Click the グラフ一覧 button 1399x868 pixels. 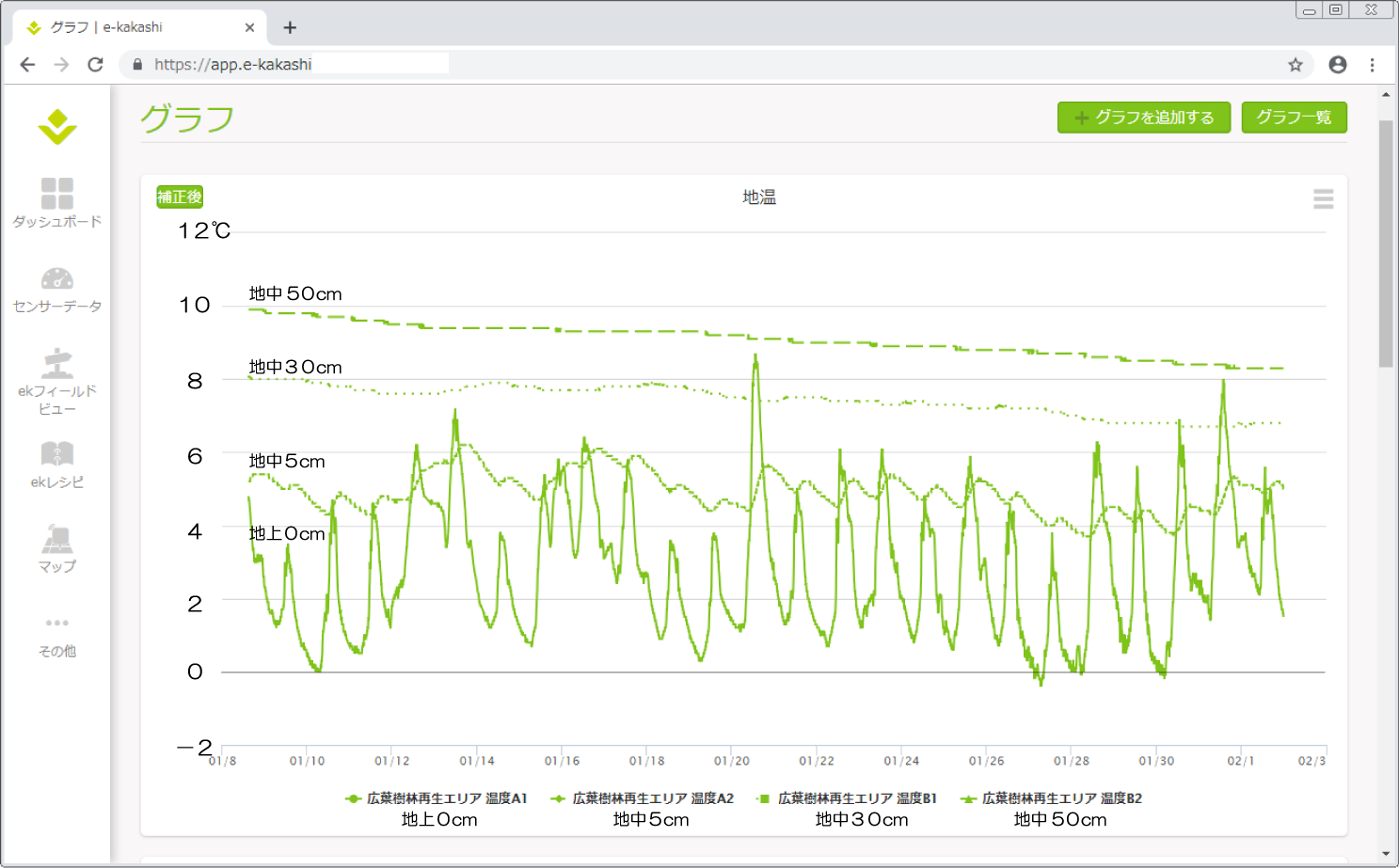point(1294,118)
